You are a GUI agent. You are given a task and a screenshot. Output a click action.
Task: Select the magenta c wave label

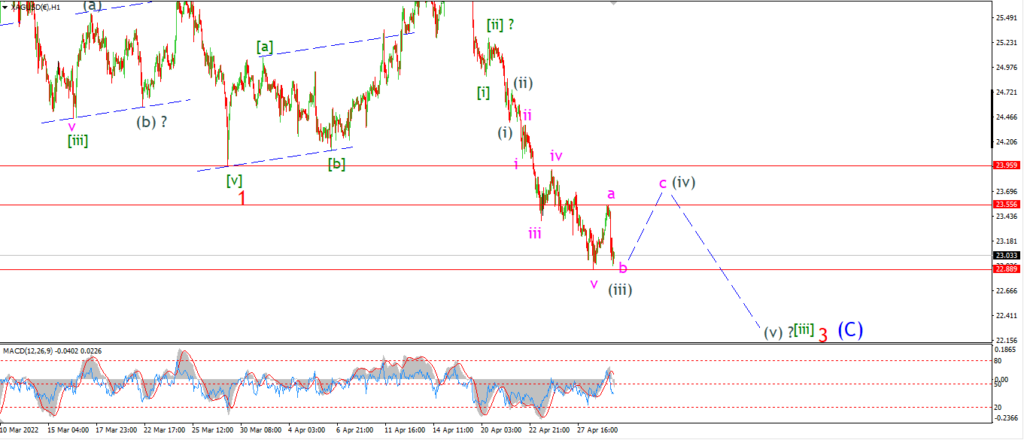click(662, 183)
